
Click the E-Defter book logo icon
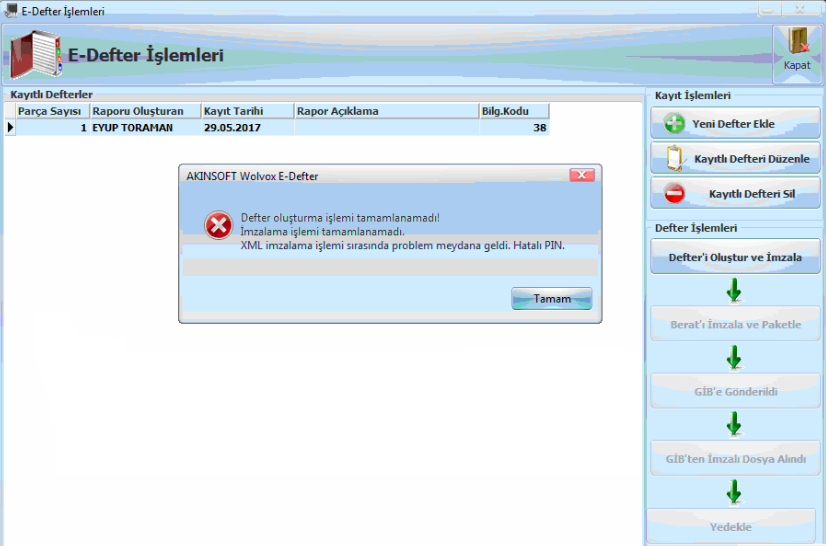tap(36, 55)
